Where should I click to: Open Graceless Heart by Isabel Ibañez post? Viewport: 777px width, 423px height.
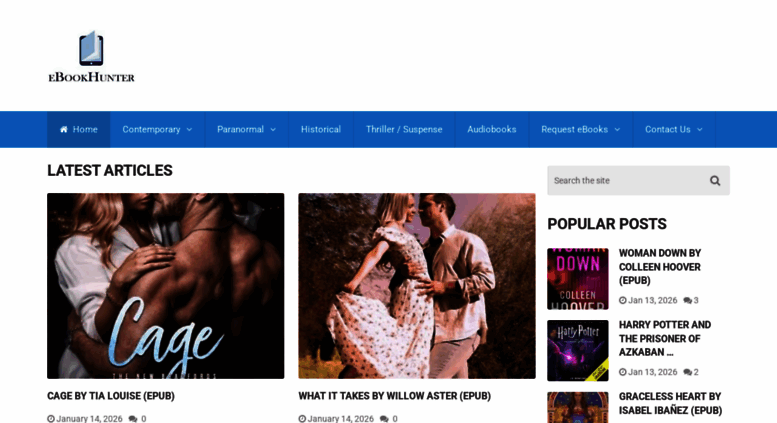[x=669, y=403]
